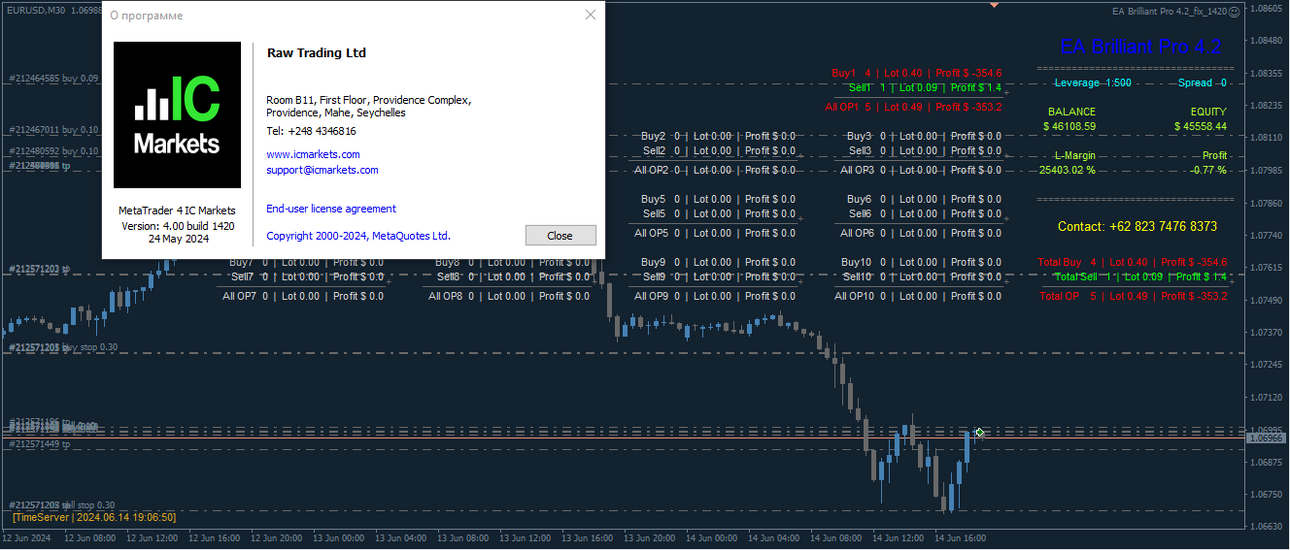Click the #212571203 sell stop 0.30 order label
1290x551 pixels.
(x=62, y=505)
